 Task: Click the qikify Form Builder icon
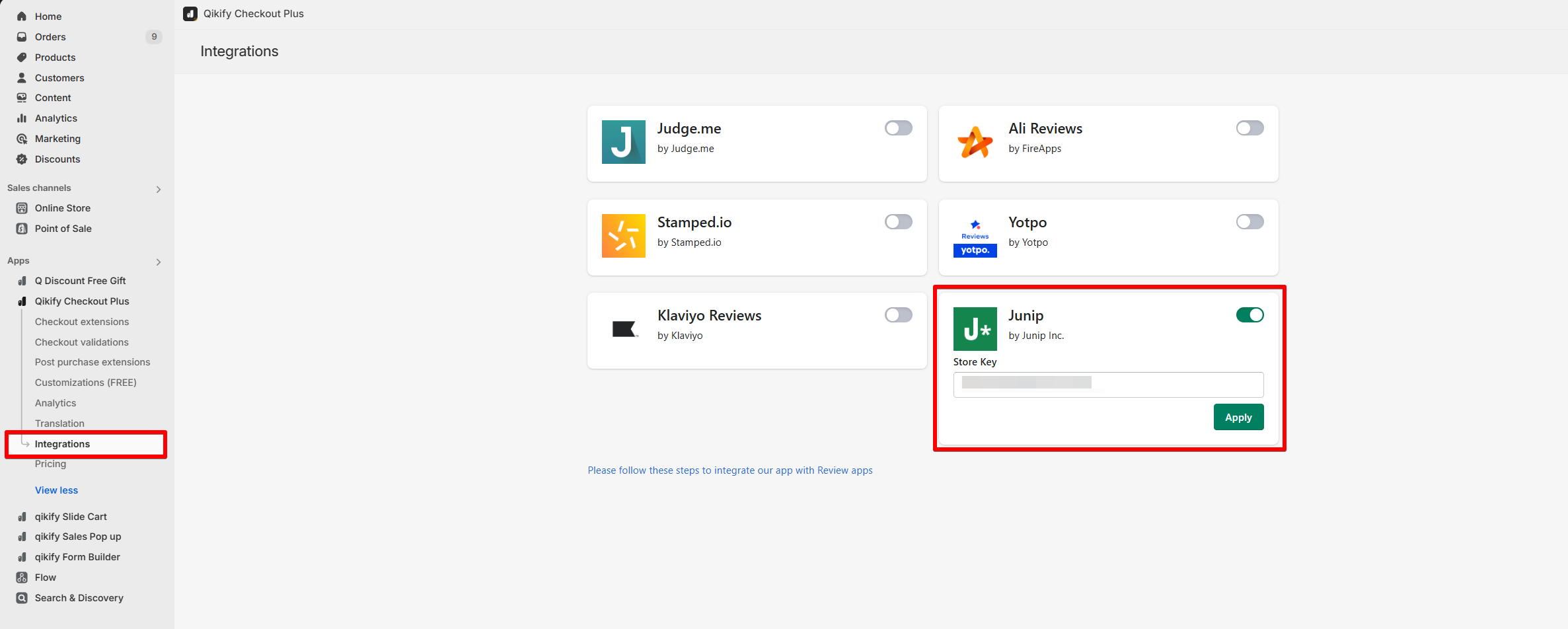click(x=22, y=557)
